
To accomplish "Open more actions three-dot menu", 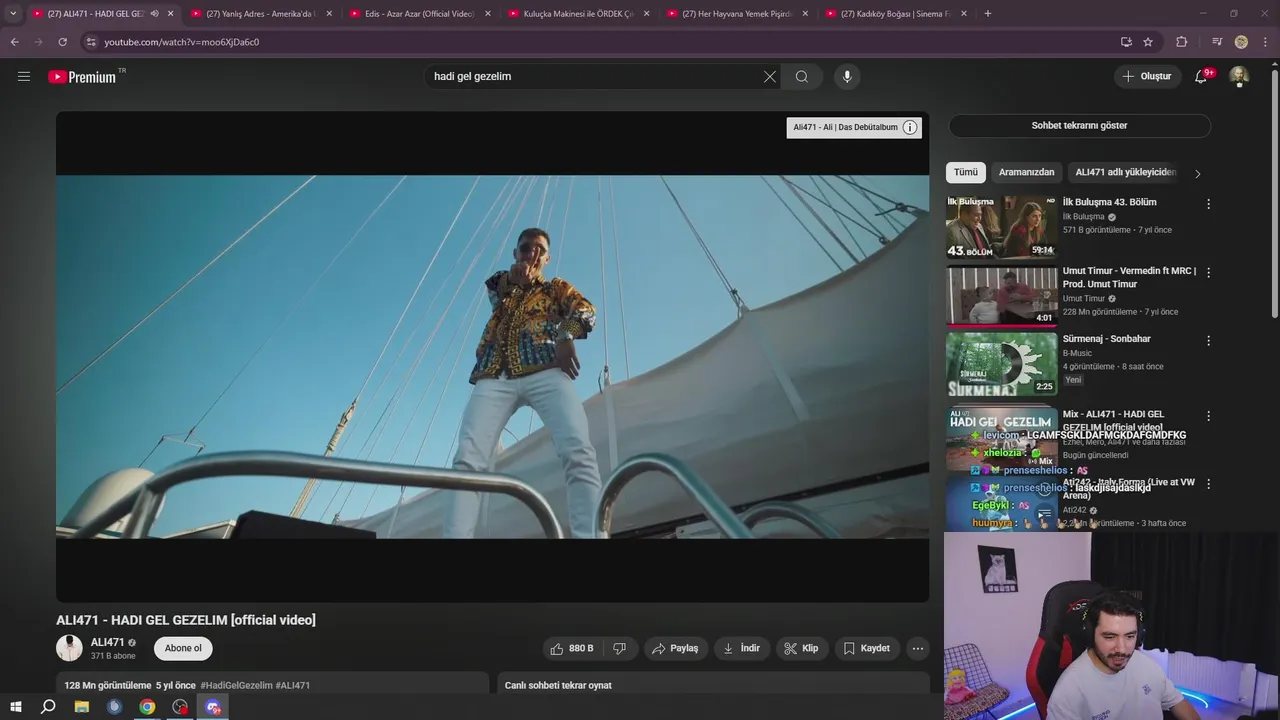I will coord(917,648).
